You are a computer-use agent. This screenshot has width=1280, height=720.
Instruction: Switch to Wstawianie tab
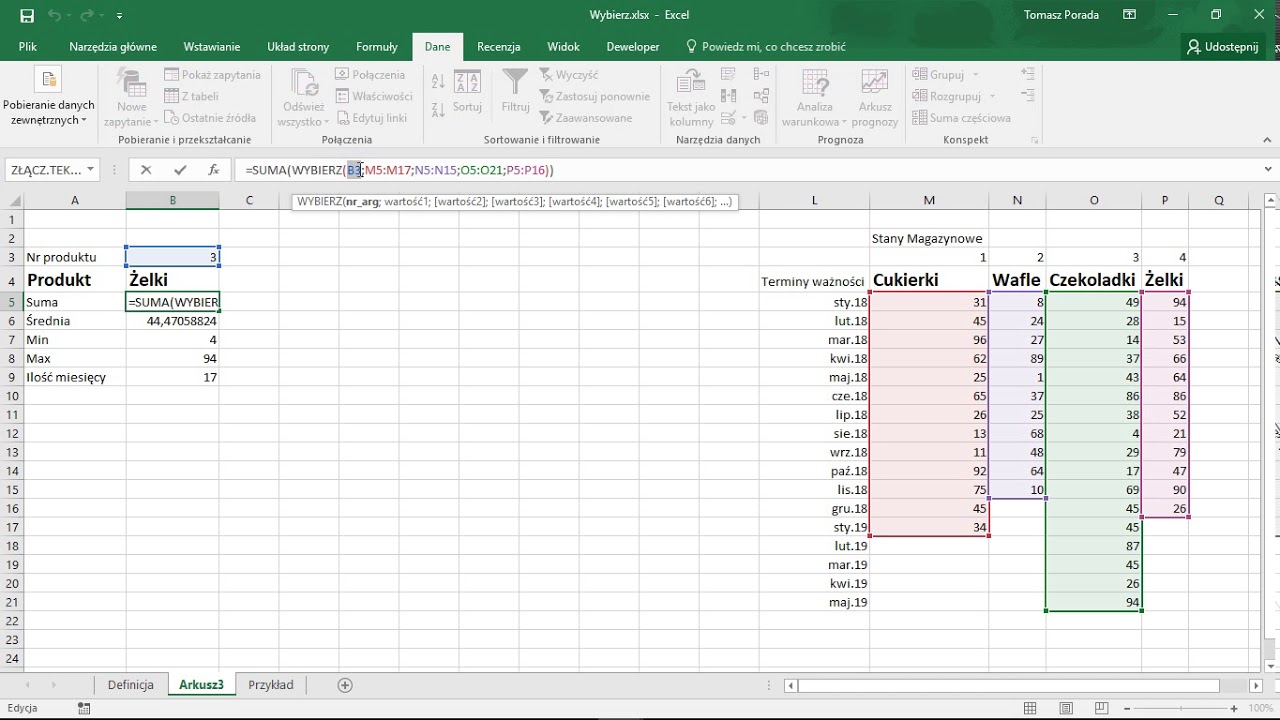coord(212,46)
